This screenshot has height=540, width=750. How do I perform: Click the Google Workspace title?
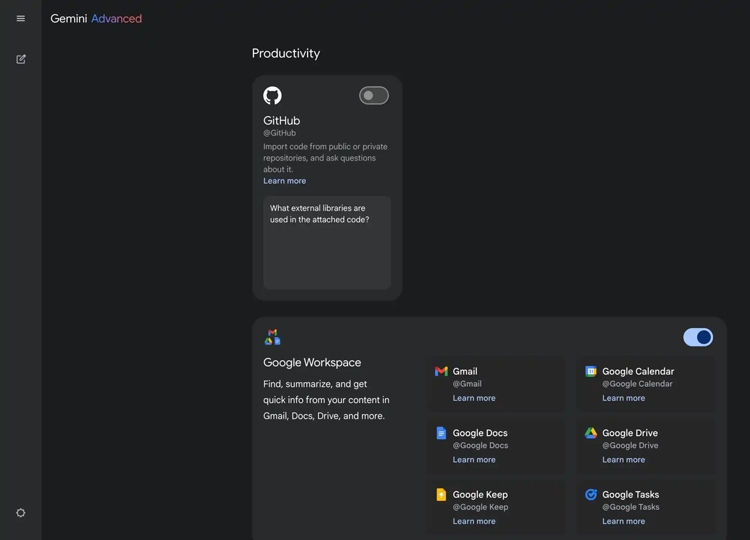pos(312,363)
